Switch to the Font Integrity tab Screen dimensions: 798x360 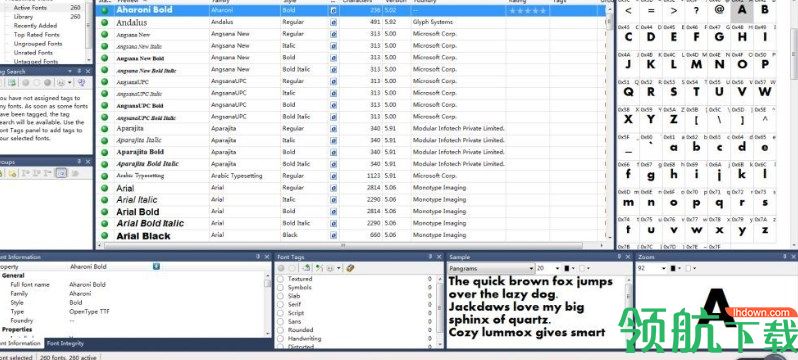pyautogui.click(x=65, y=344)
